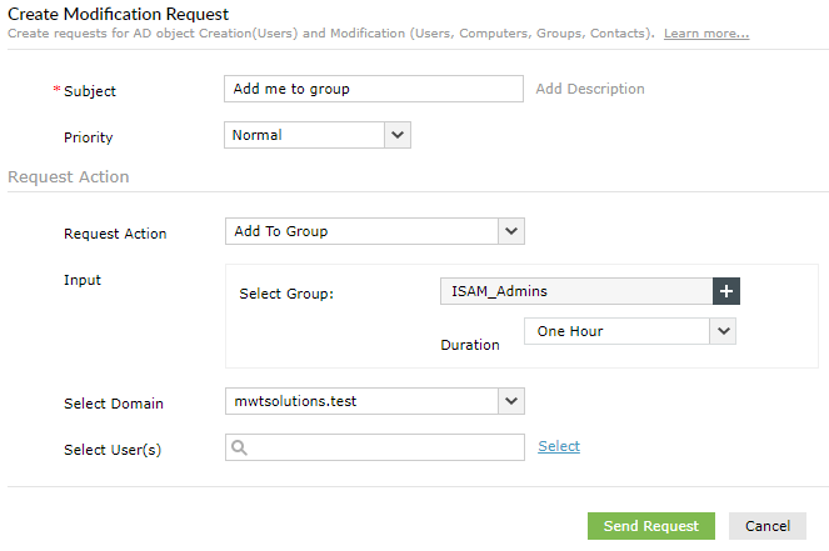Open the Add To Group dropdown

click(x=362, y=231)
